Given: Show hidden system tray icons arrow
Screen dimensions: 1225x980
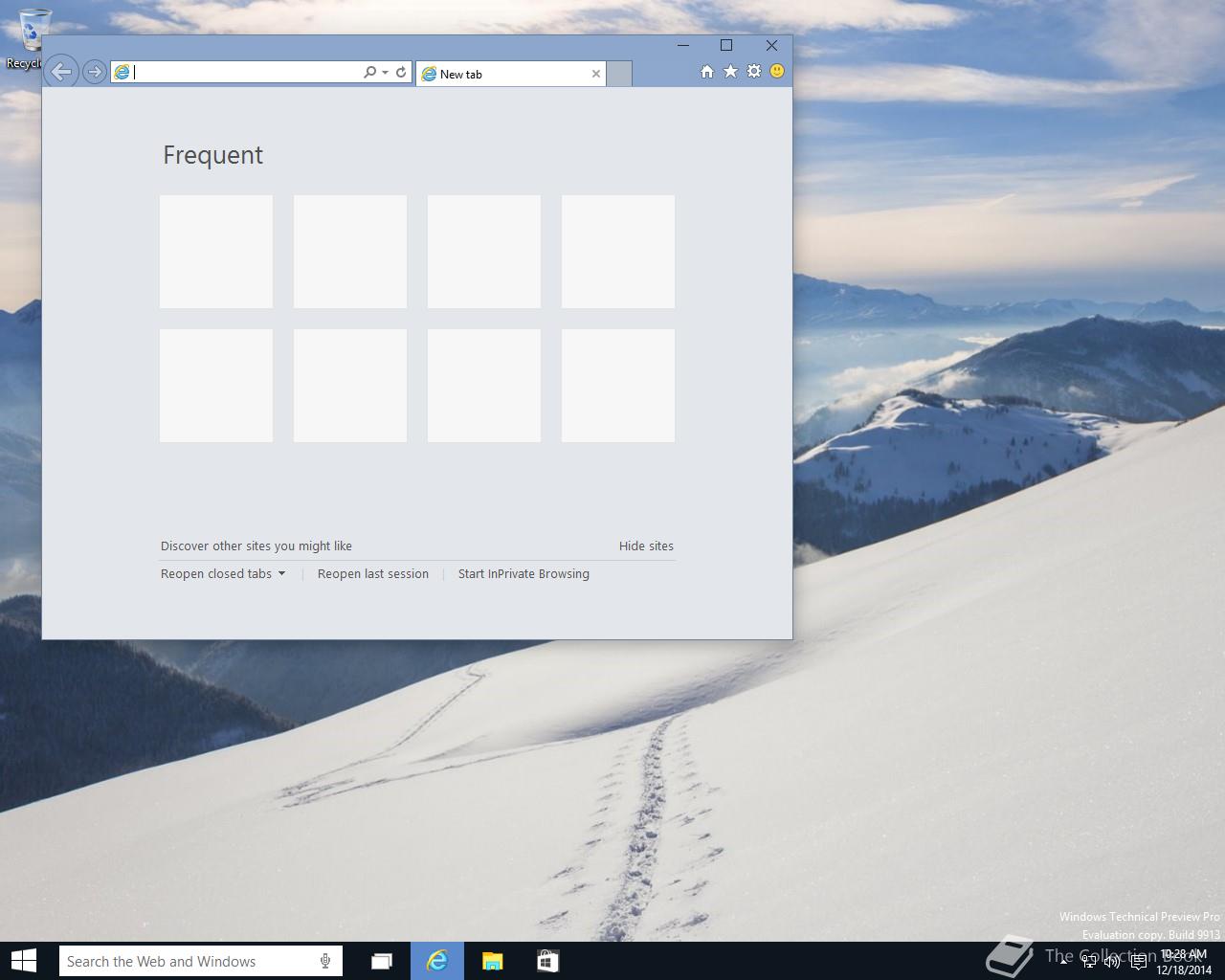Looking at the screenshot, I should (x=1064, y=961).
